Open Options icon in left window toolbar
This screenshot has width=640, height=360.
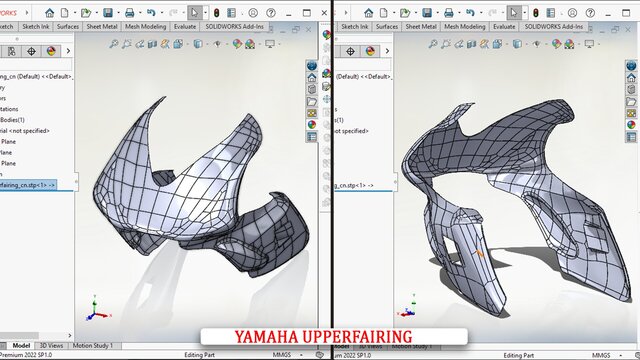[231, 13]
